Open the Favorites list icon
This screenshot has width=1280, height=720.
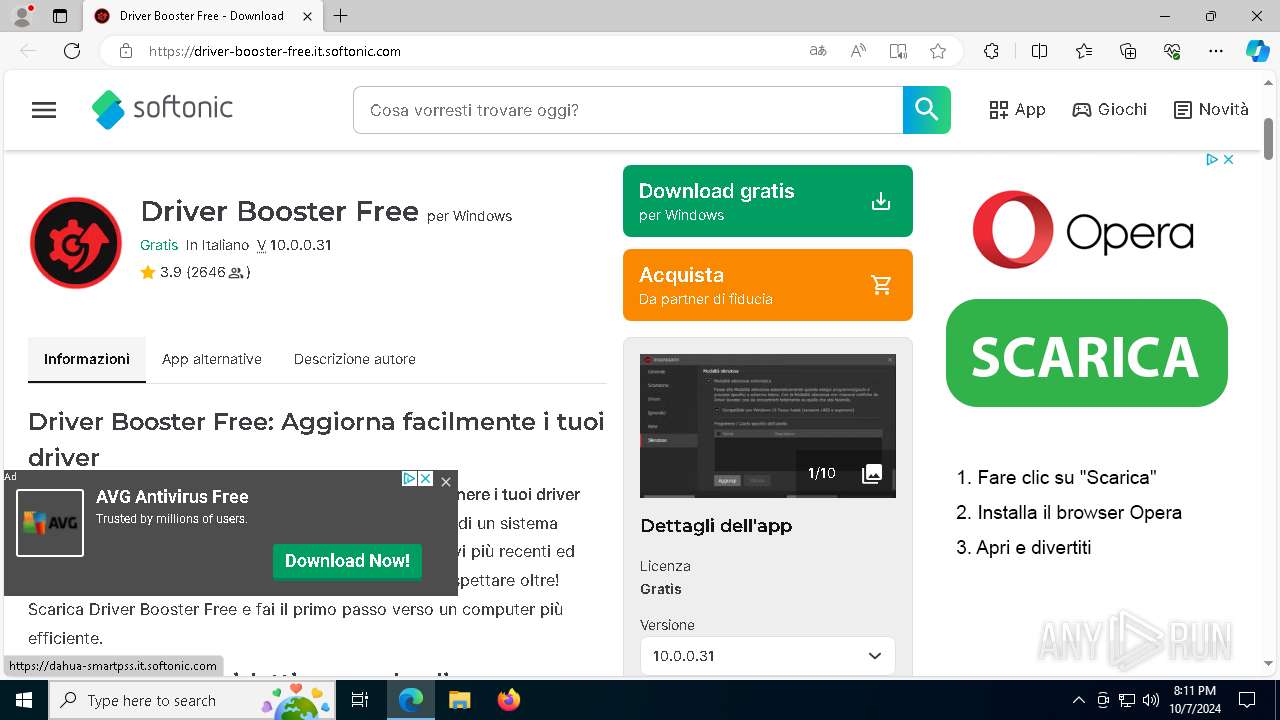1084,51
